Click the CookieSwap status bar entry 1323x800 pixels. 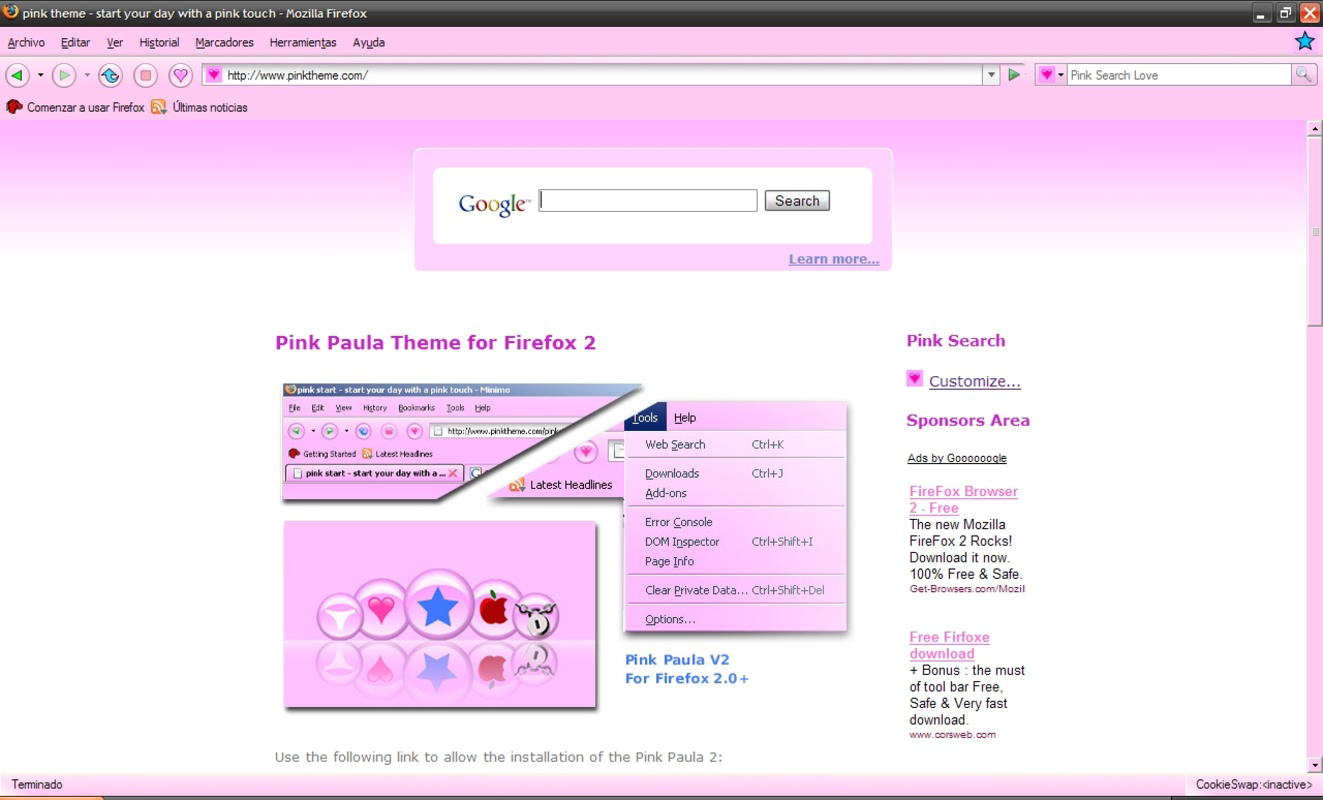coord(1254,785)
